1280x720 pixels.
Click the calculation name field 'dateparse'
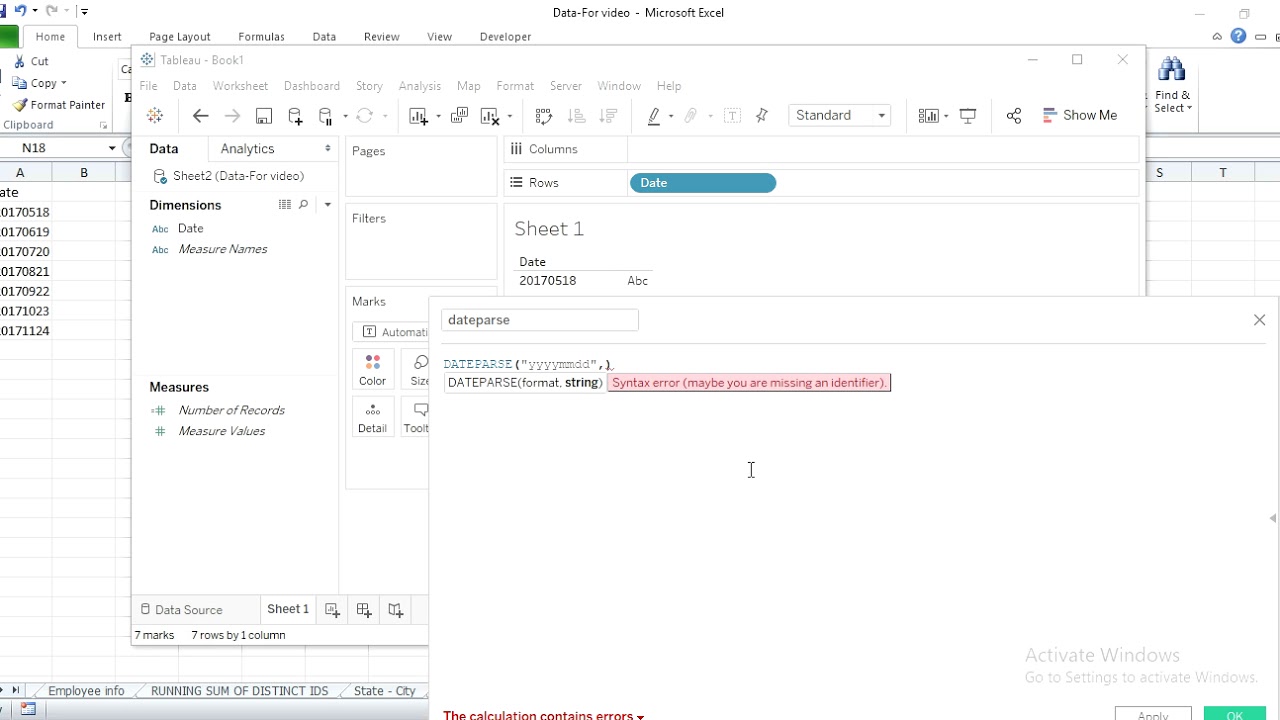click(x=540, y=320)
